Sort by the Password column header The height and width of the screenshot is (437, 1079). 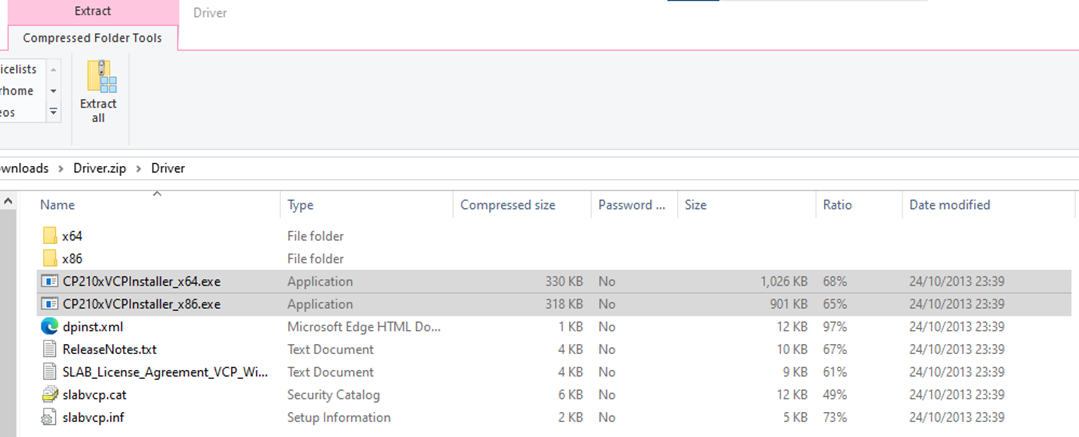[632, 204]
